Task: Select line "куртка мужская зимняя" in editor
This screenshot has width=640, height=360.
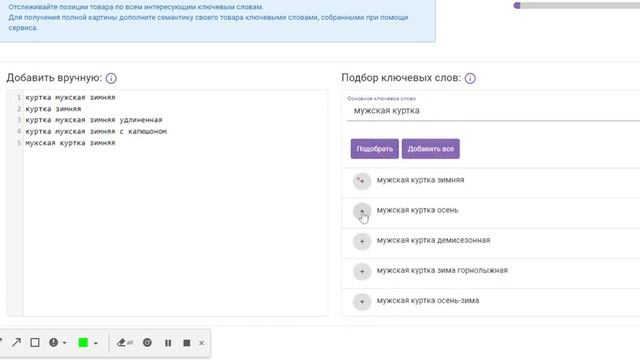Action: point(70,97)
